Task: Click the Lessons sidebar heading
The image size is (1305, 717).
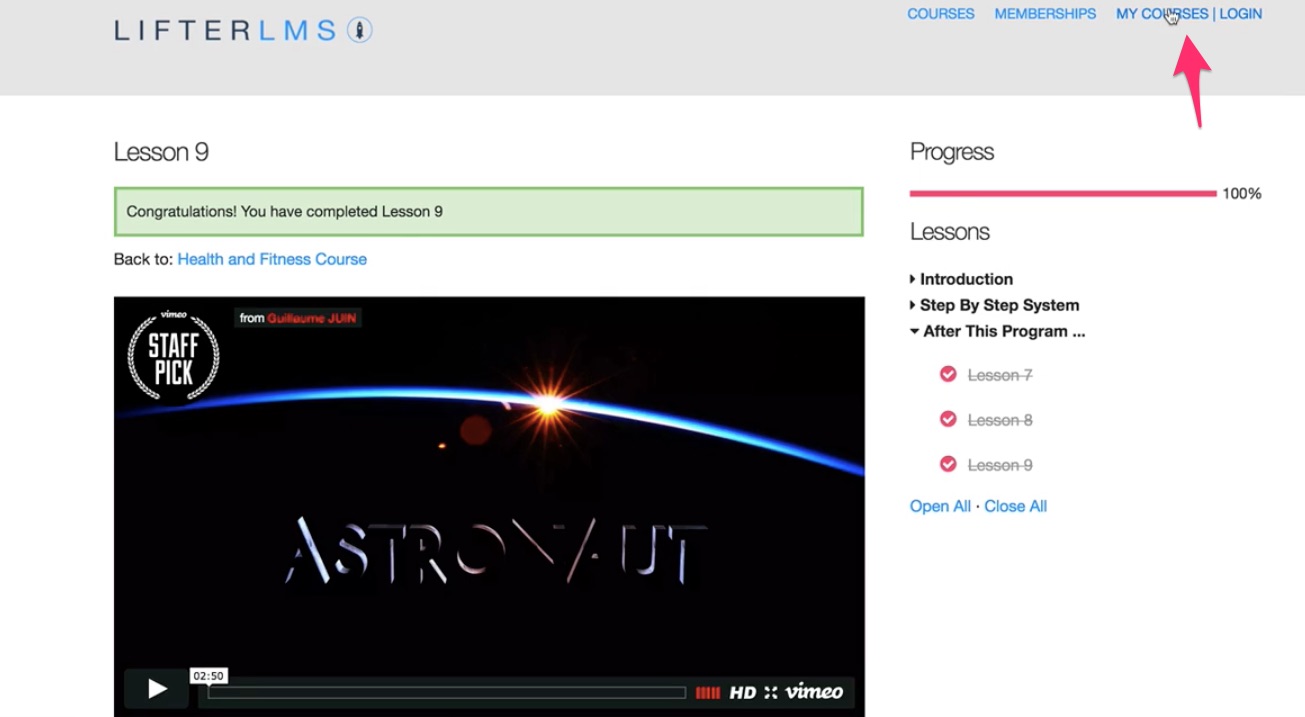Action: coord(950,232)
